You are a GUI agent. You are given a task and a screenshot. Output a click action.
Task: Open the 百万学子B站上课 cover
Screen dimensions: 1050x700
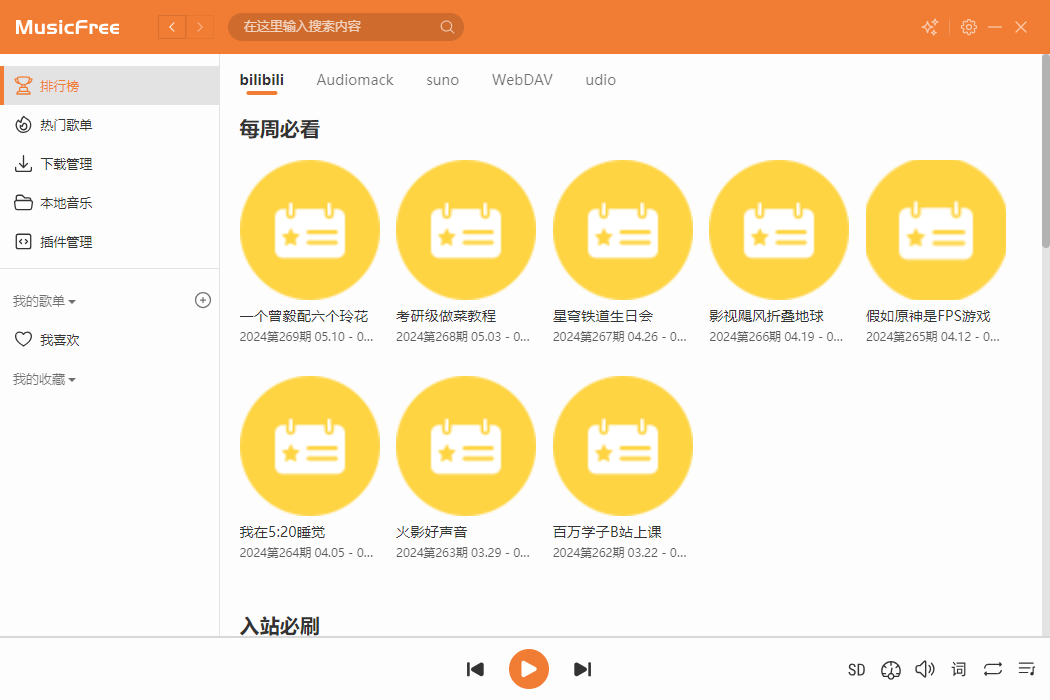click(x=623, y=446)
